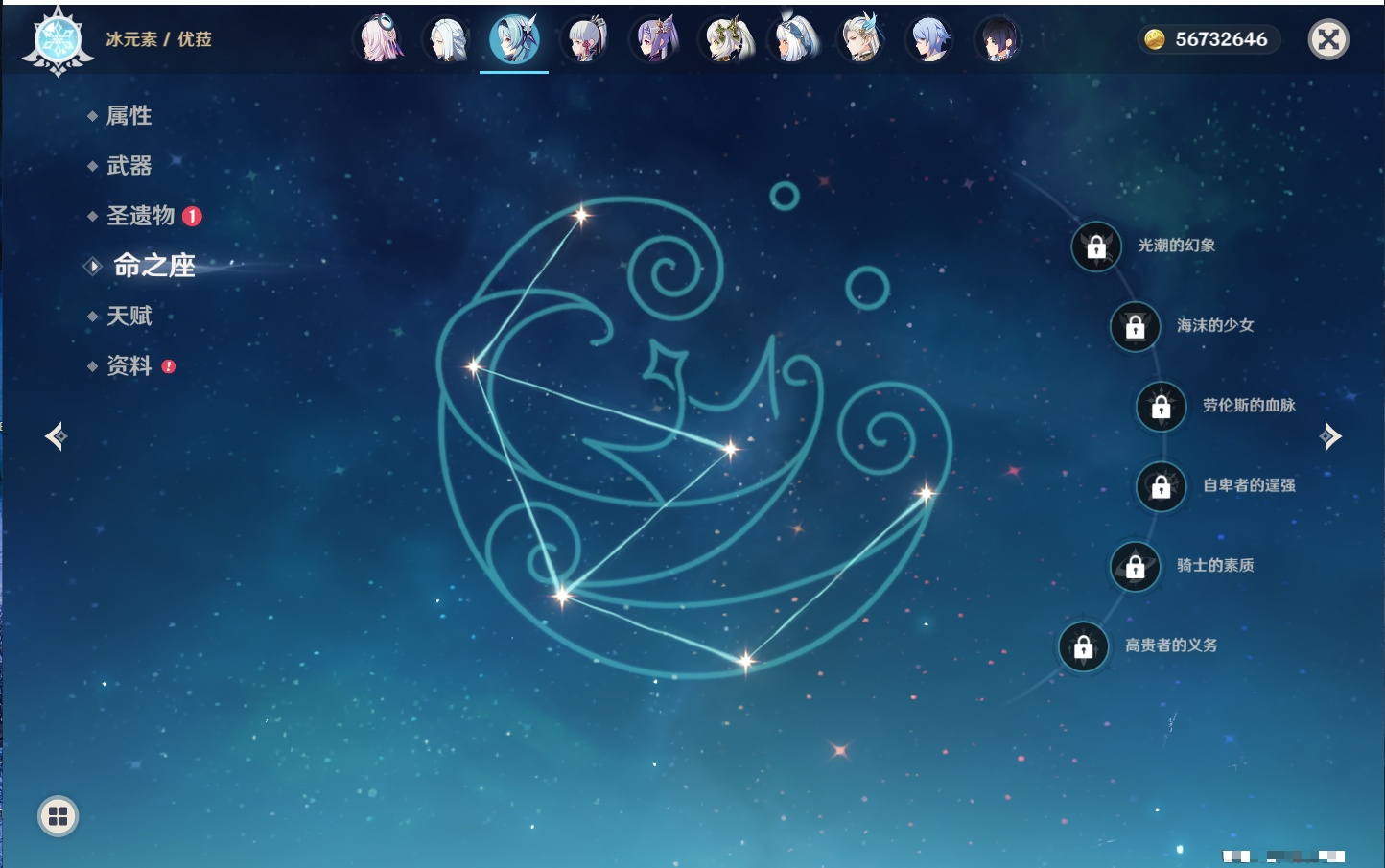The height and width of the screenshot is (868, 1385).
Task: Select the 命之座 constellation page
Action: click(153, 266)
